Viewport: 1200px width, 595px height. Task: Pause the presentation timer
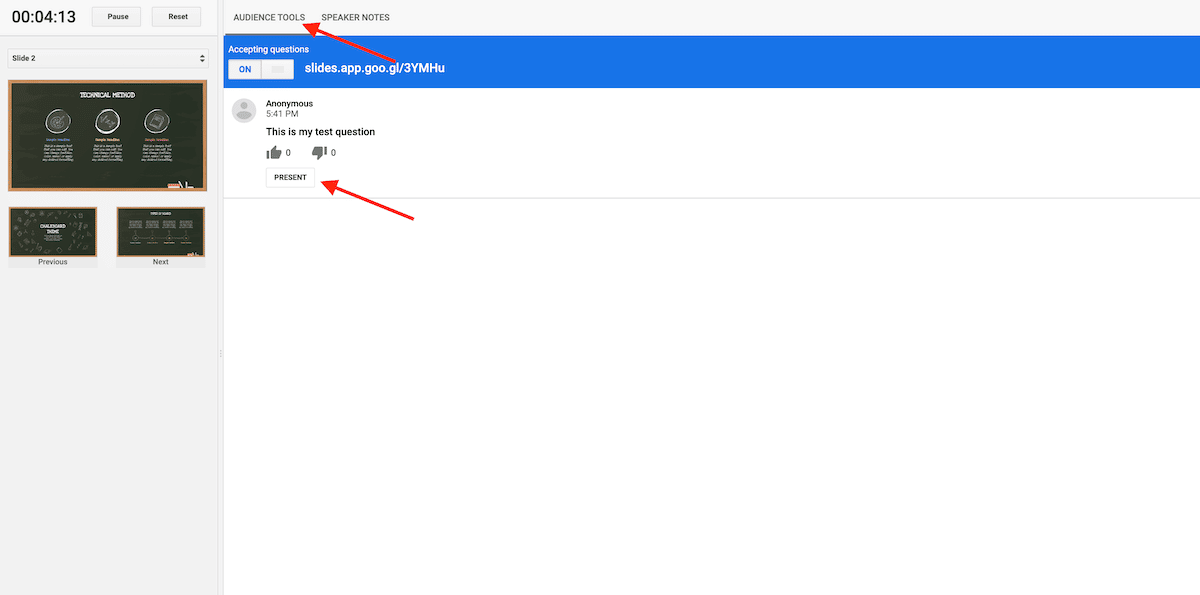click(118, 17)
